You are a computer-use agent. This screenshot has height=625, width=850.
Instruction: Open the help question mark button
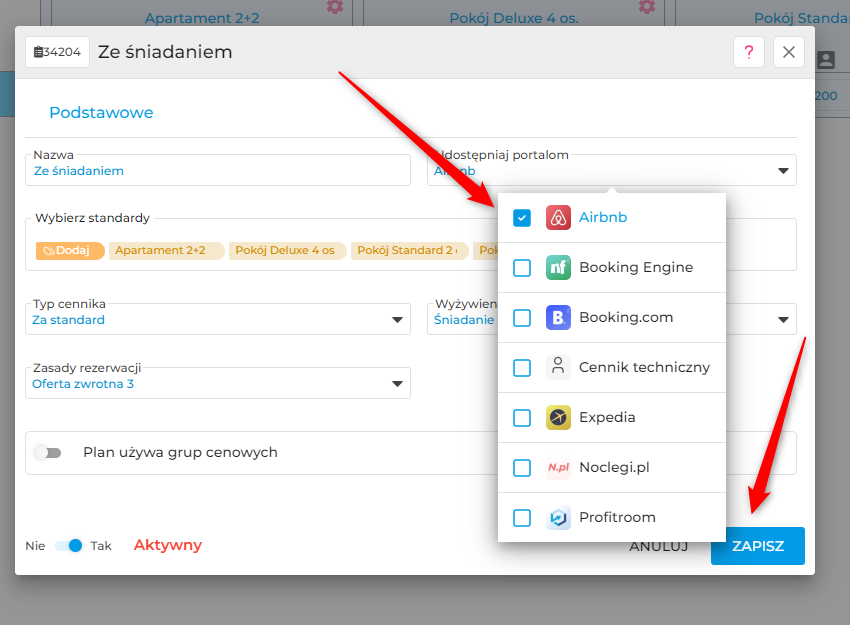point(749,52)
